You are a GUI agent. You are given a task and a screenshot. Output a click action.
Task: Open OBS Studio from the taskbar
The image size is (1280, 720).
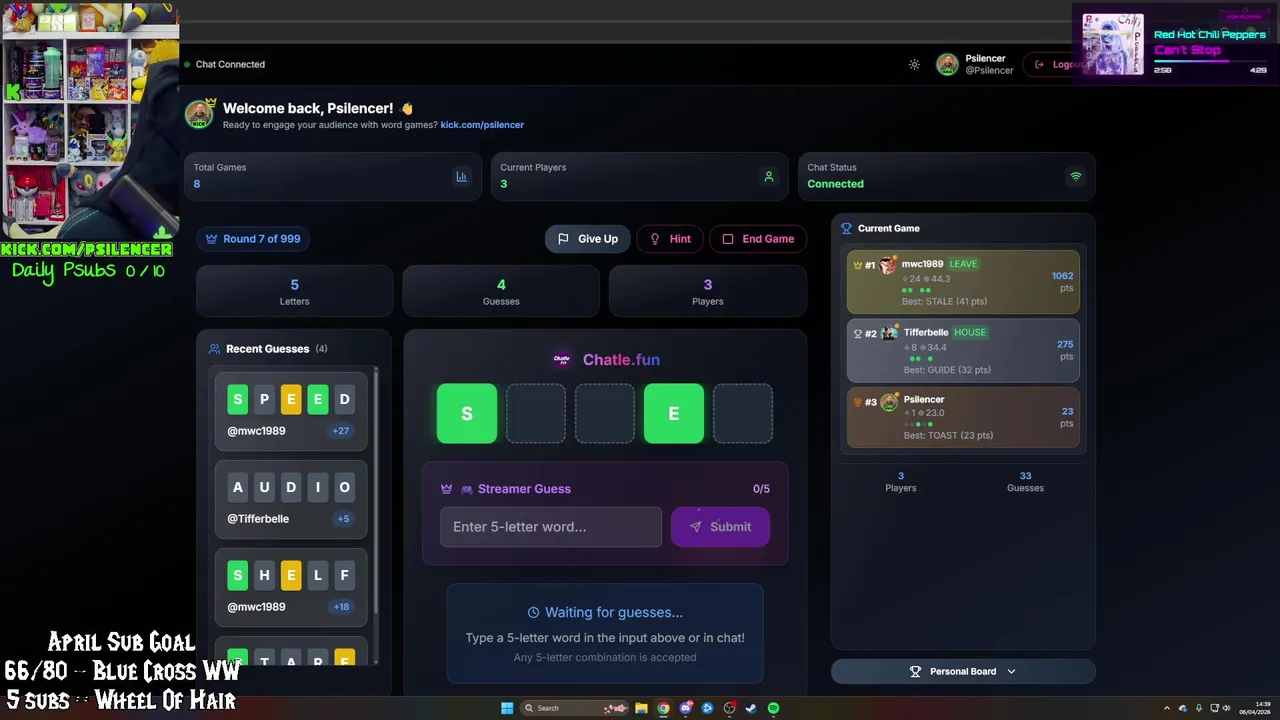point(728,708)
